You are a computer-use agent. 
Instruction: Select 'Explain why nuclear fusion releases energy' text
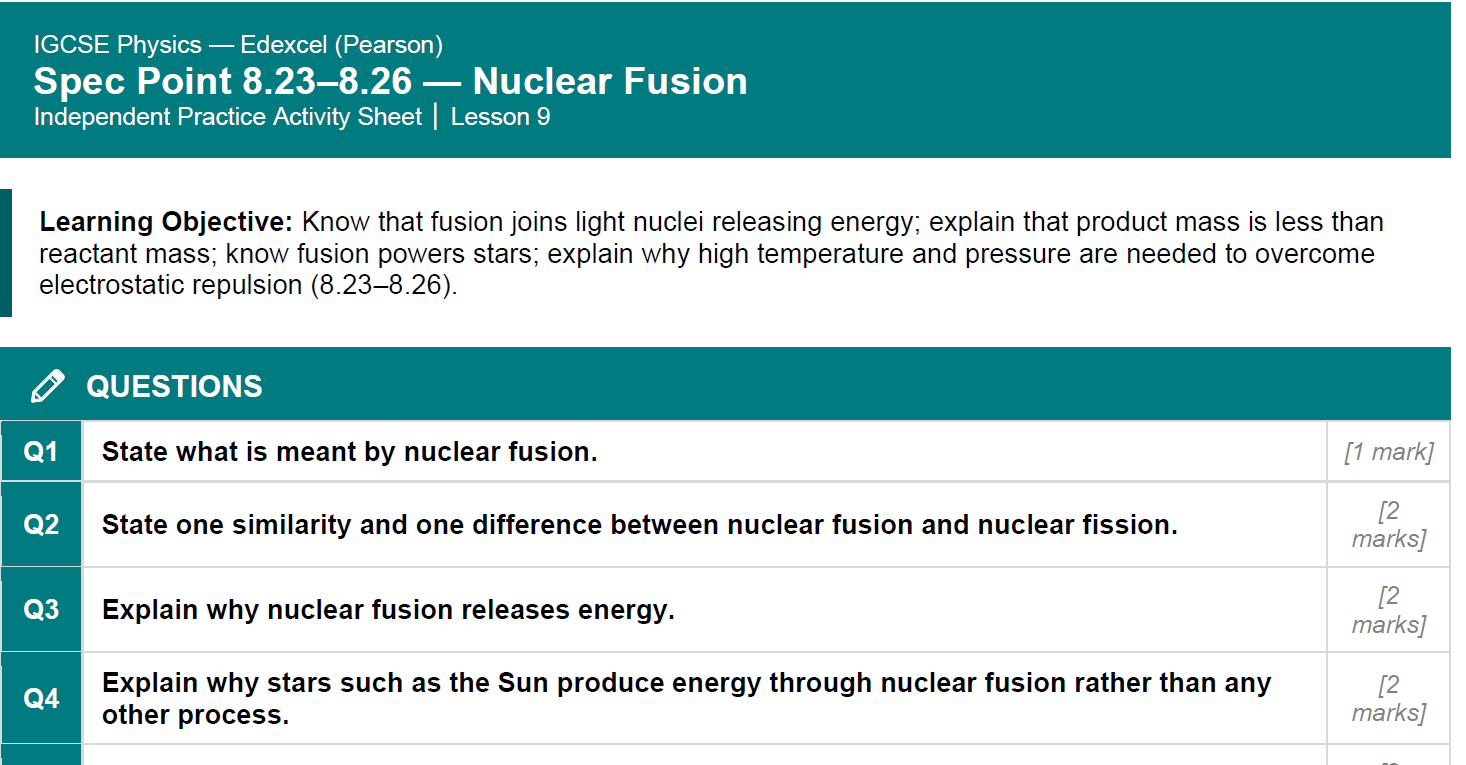pos(388,610)
